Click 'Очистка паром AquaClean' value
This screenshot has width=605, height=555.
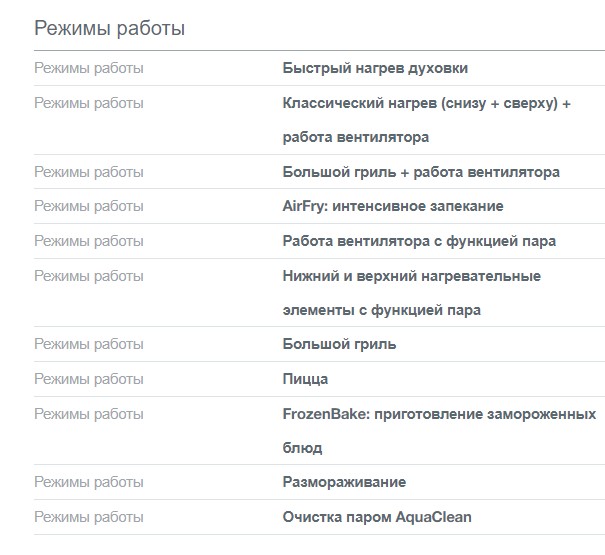click(x=377, y=517)
